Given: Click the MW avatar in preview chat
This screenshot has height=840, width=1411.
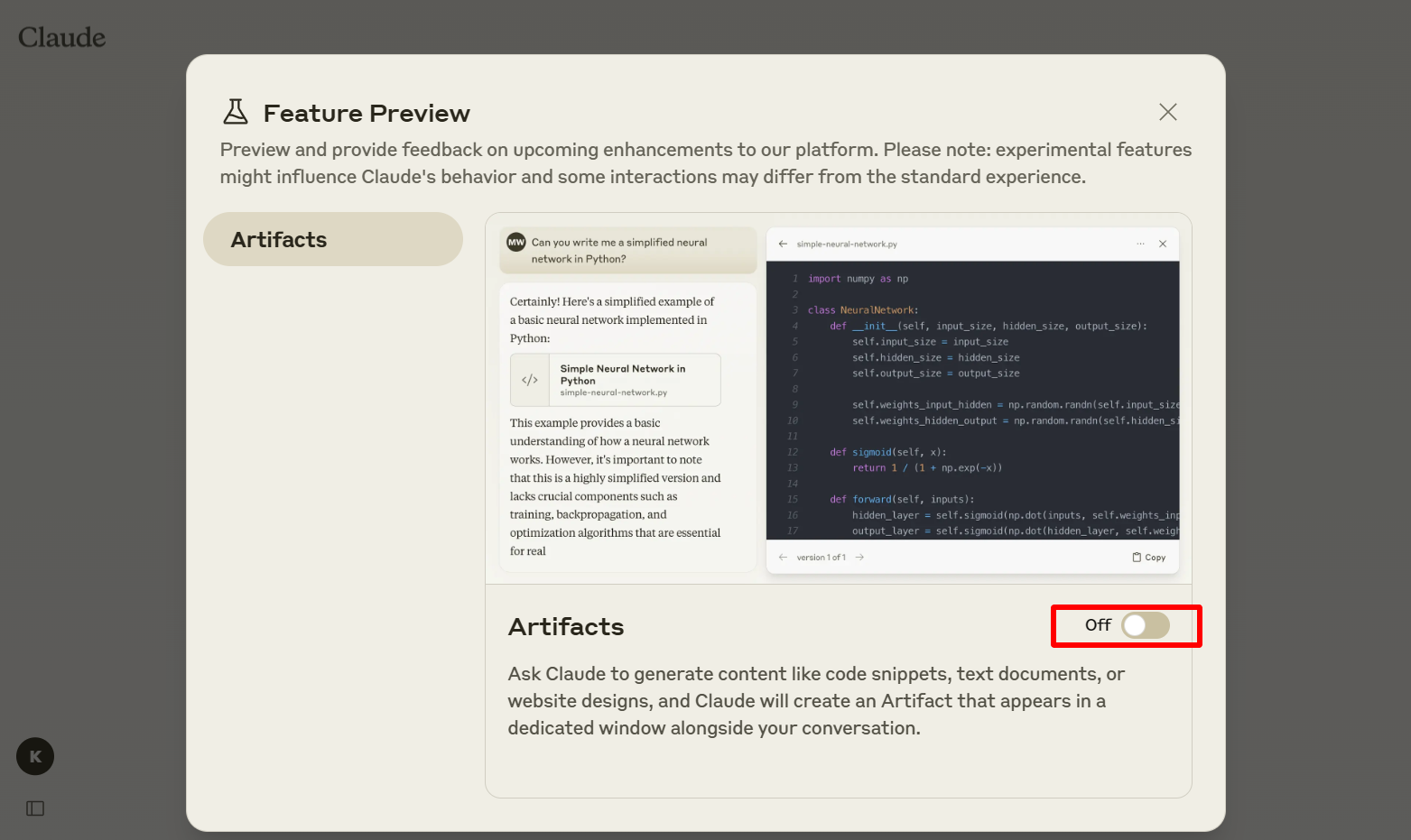Looking at the screenshot, I should point(516,242).
